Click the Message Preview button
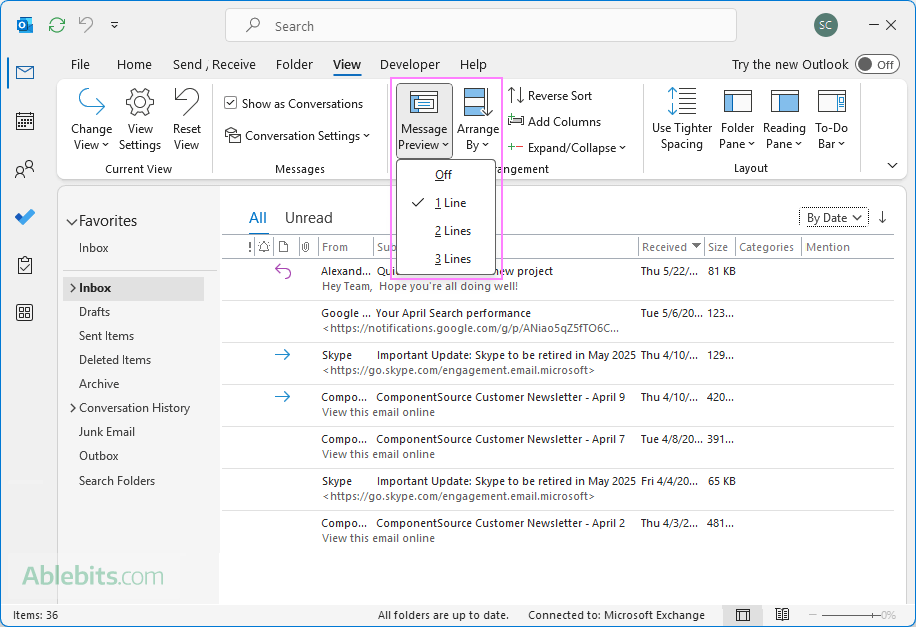 coord(424,120)
